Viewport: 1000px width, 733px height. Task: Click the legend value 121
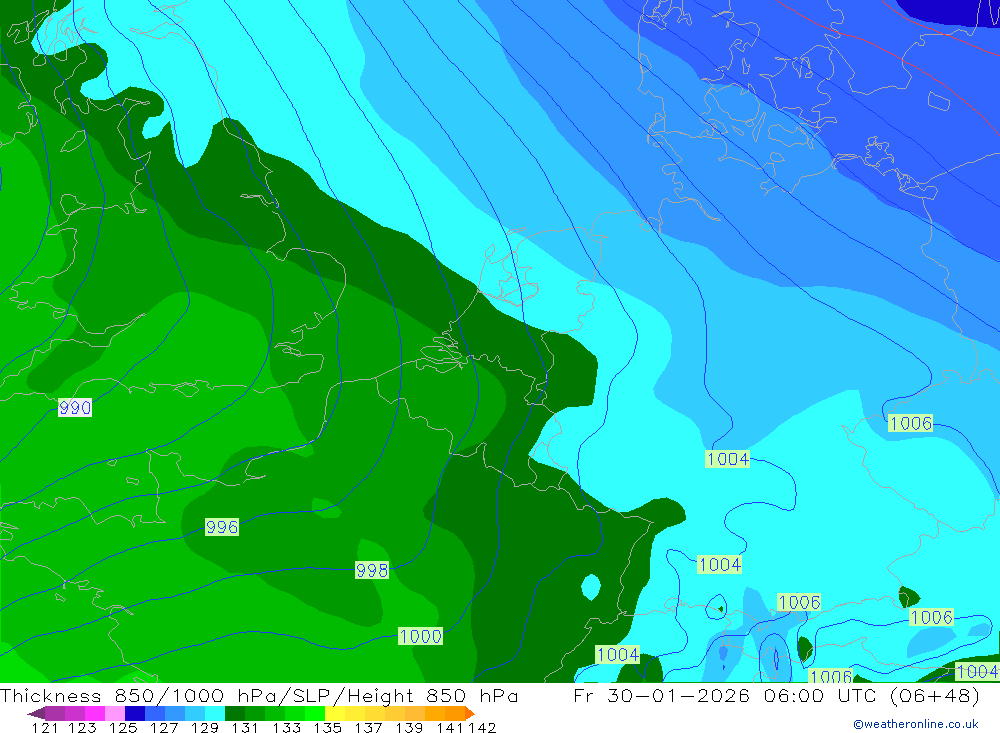(x=45, y=728)
